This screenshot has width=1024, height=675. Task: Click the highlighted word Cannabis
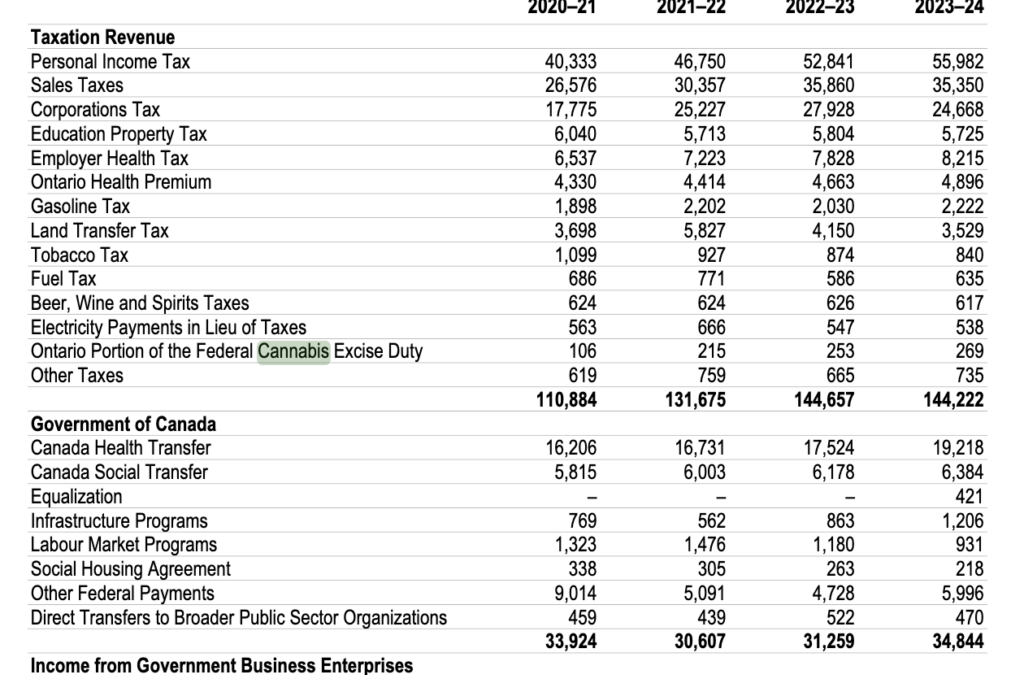293,351
